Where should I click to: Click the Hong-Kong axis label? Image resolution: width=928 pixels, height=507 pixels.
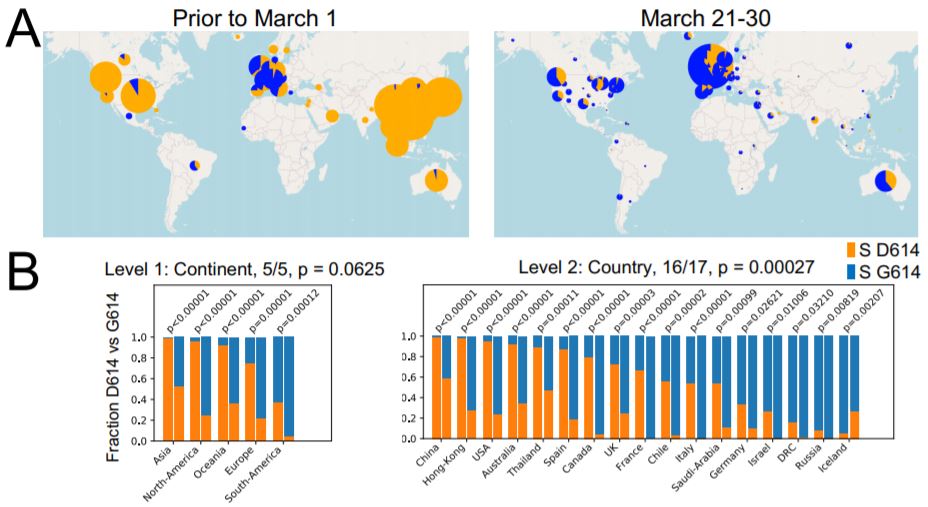(x=445, y=465)
